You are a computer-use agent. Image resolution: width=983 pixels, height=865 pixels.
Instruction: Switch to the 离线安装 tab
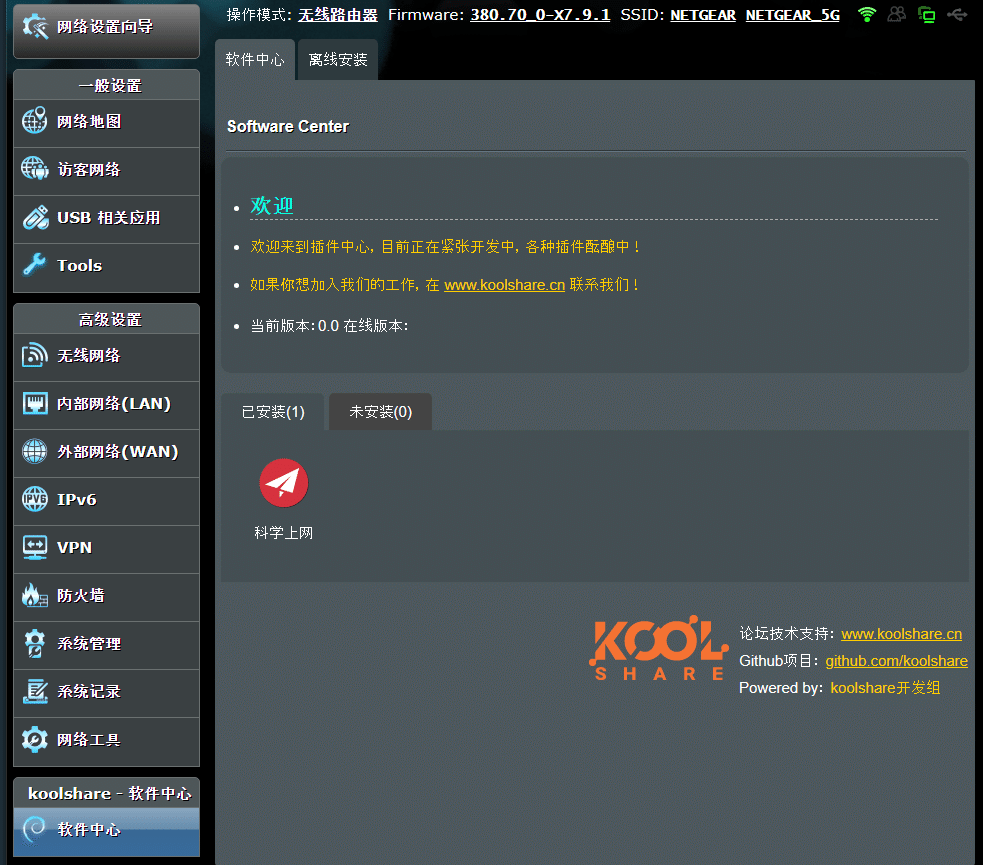click(x=338, y=60)
